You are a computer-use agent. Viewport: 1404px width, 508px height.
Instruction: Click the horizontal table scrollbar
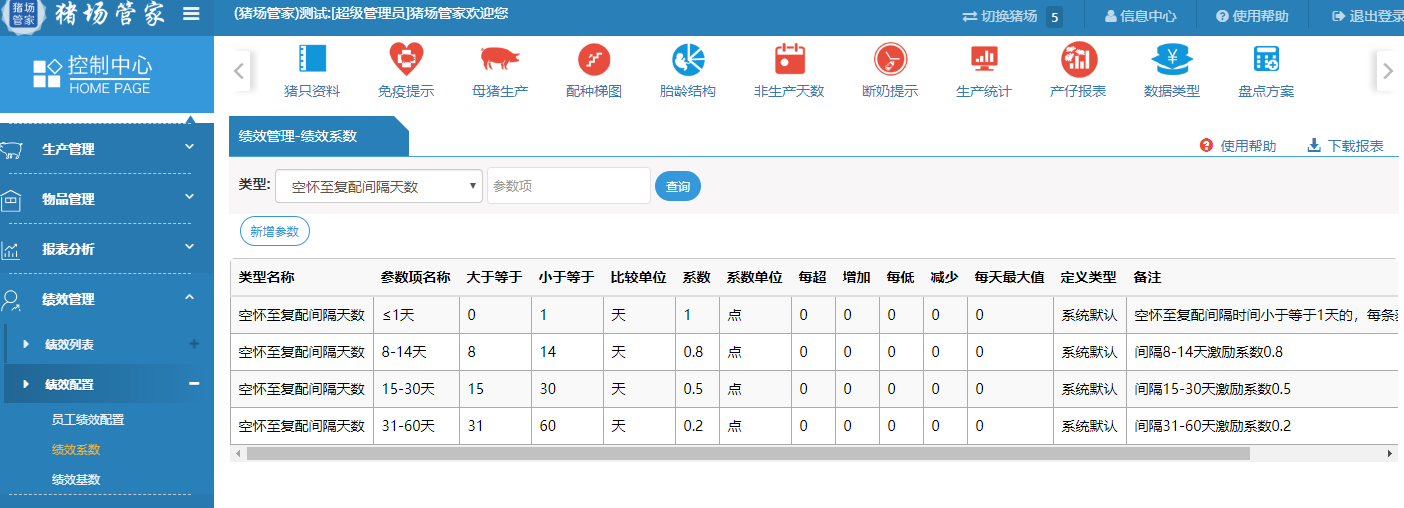pos(748,453)
